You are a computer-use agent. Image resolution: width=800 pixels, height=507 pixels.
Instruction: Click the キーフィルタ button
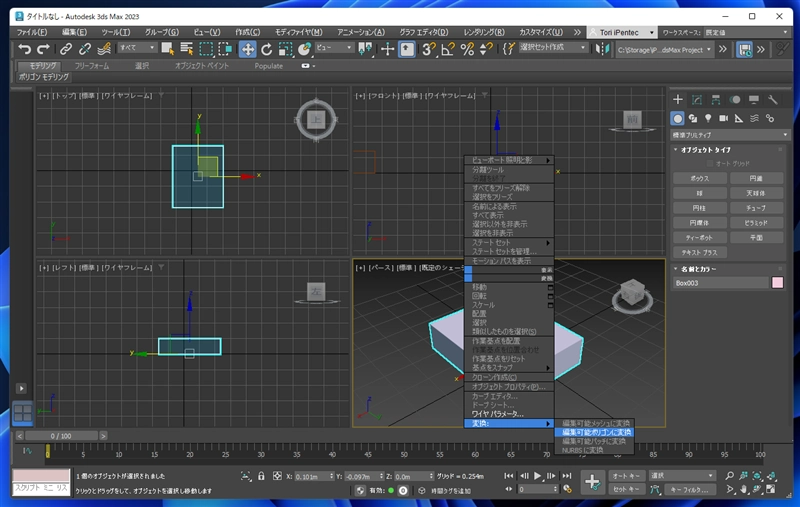[689, 489]
